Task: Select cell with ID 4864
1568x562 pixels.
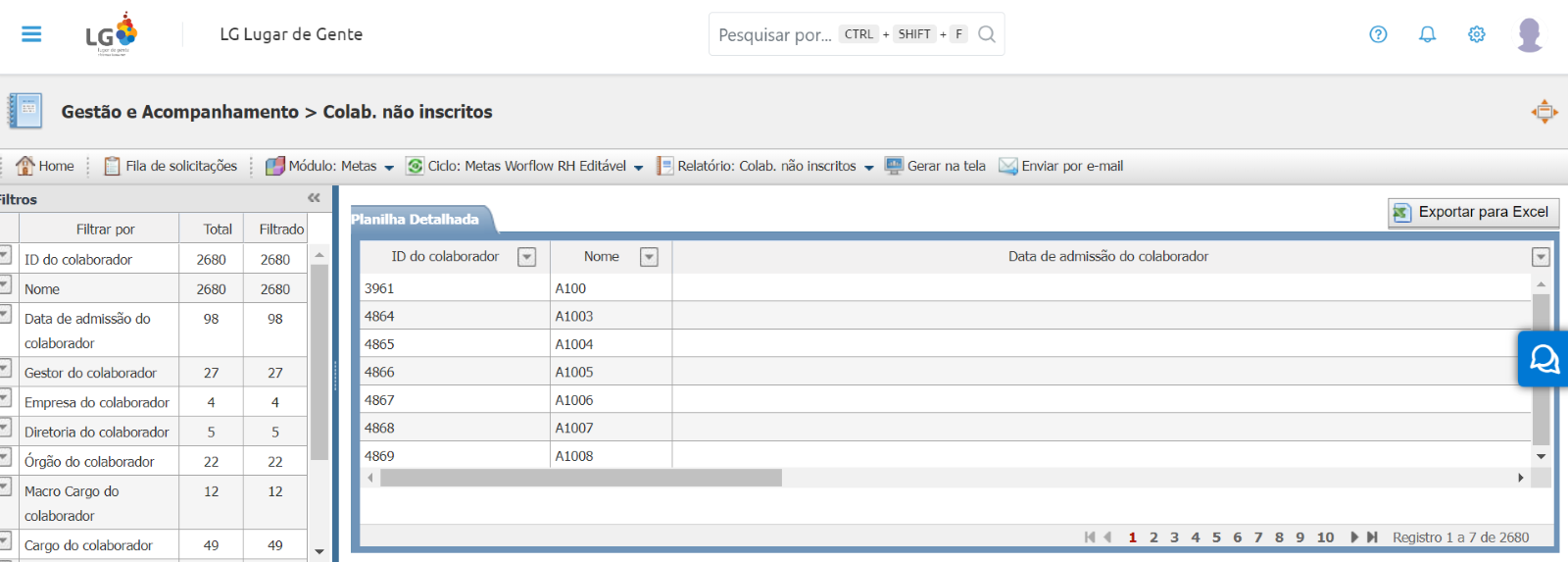Action: point(455,316)
